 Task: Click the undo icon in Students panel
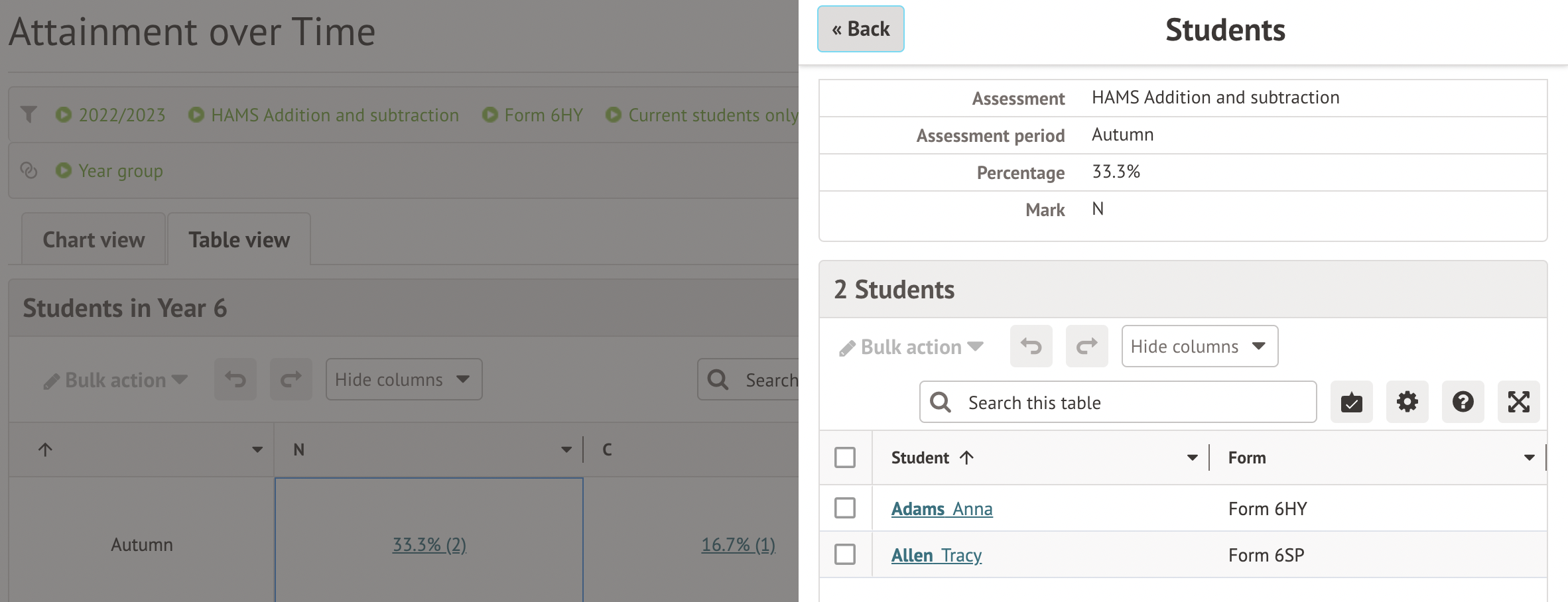click(x=1031, y=346)
